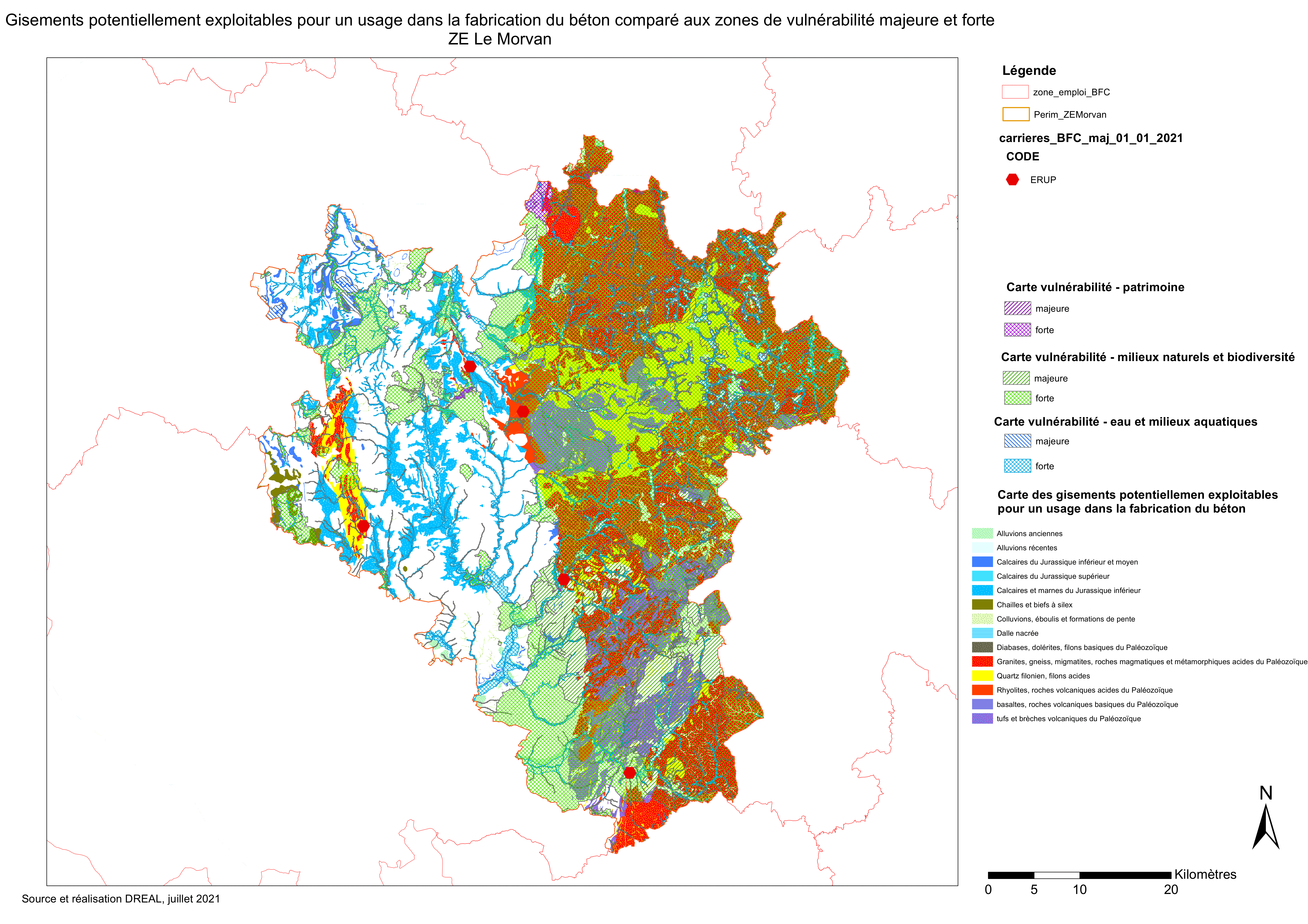Click the 'Alluvions anciennes' label
This screenshot has width=1308, height=924.
(1029, 533)
